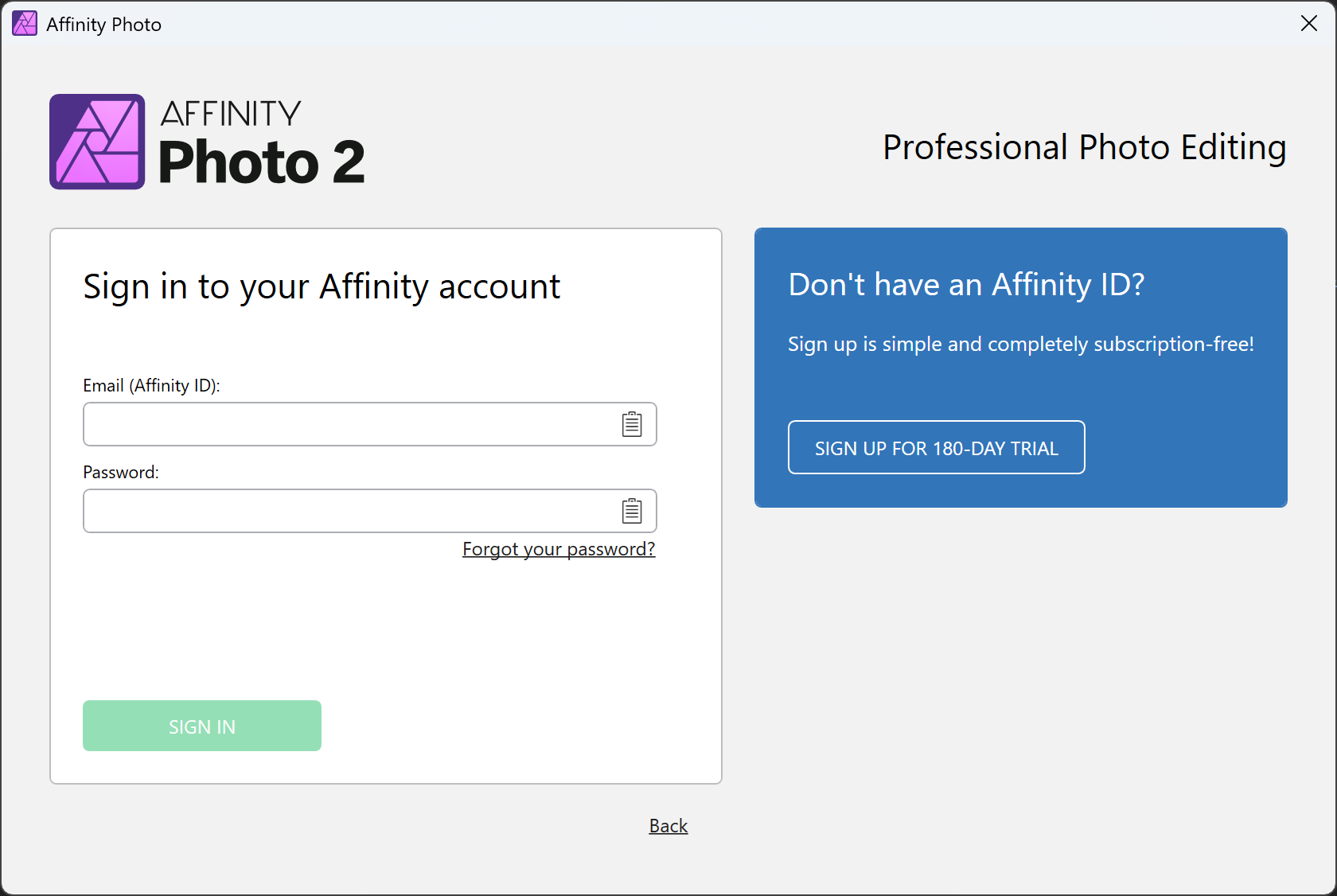Click the Password label text
This screenshot has height=896, width=1337.
(x=121, y=473)
